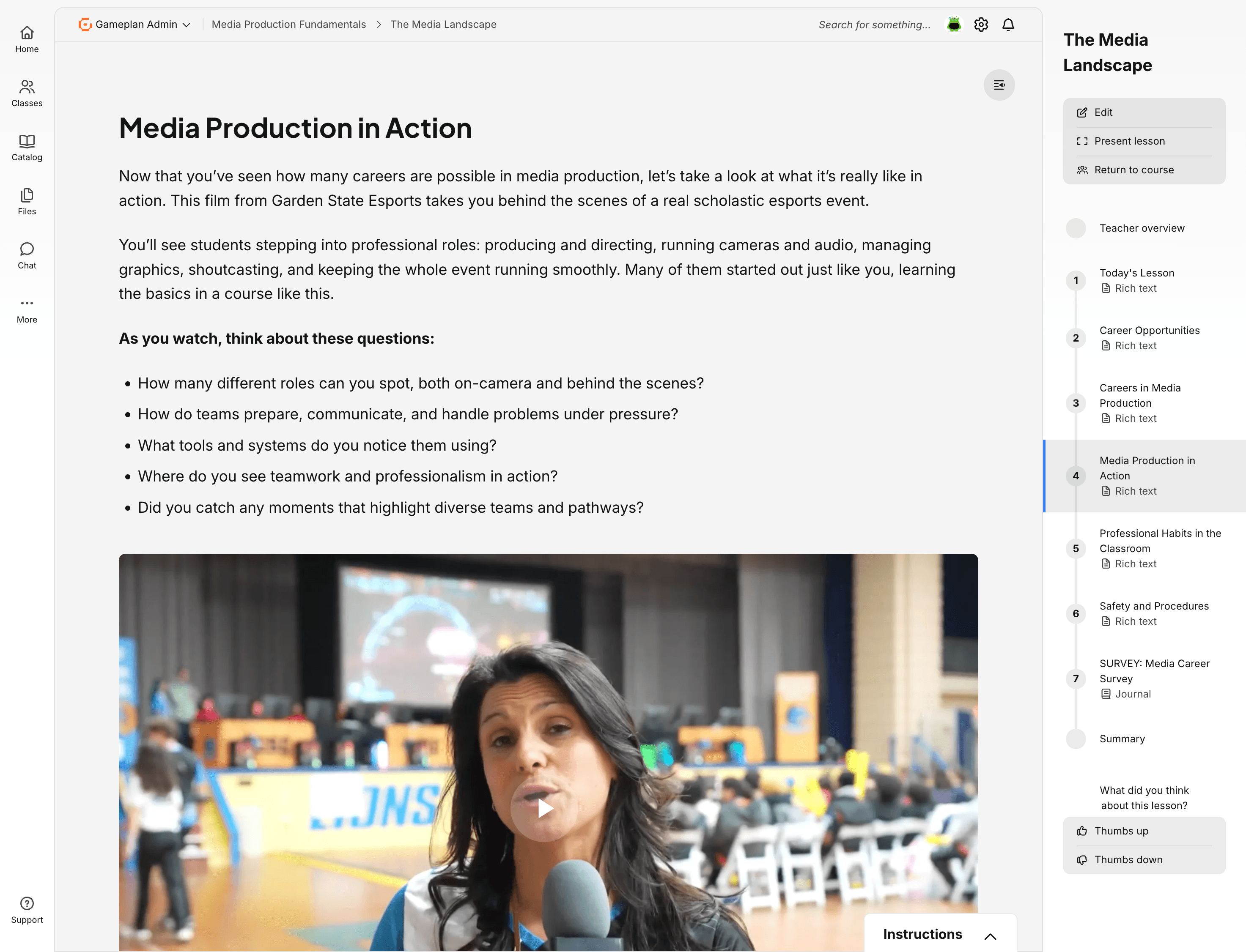
Task: Open The Media Landscape breadcrumb
Action: tap(443, 25)
